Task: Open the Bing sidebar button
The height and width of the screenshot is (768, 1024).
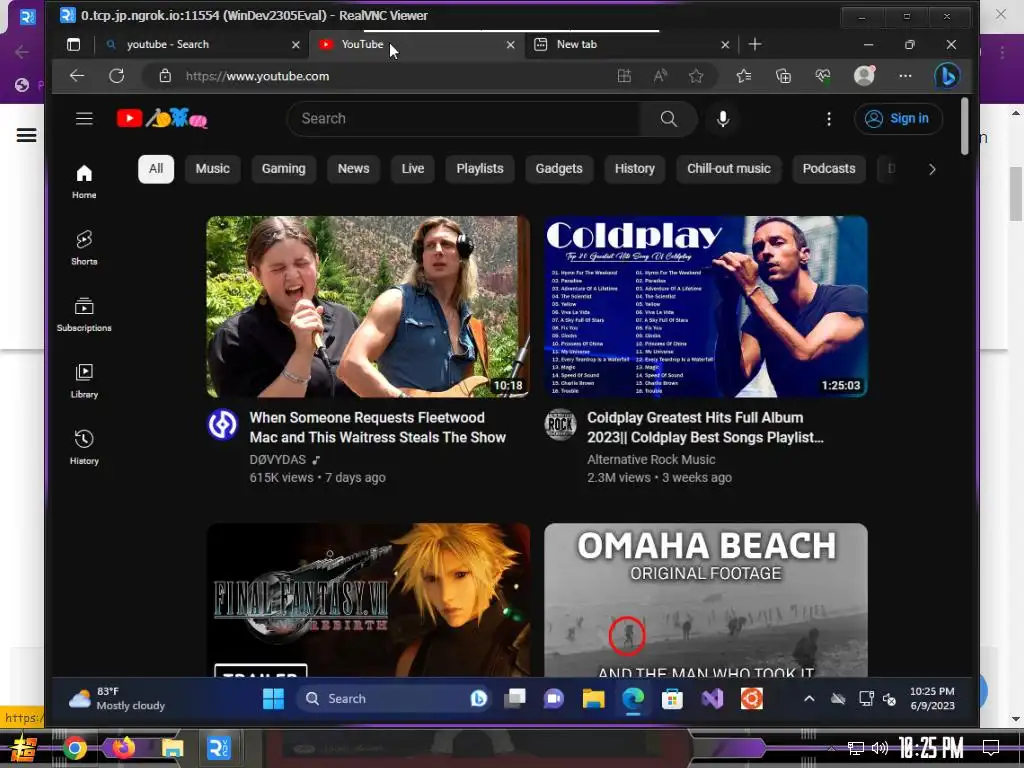Action: click(947, 76)
